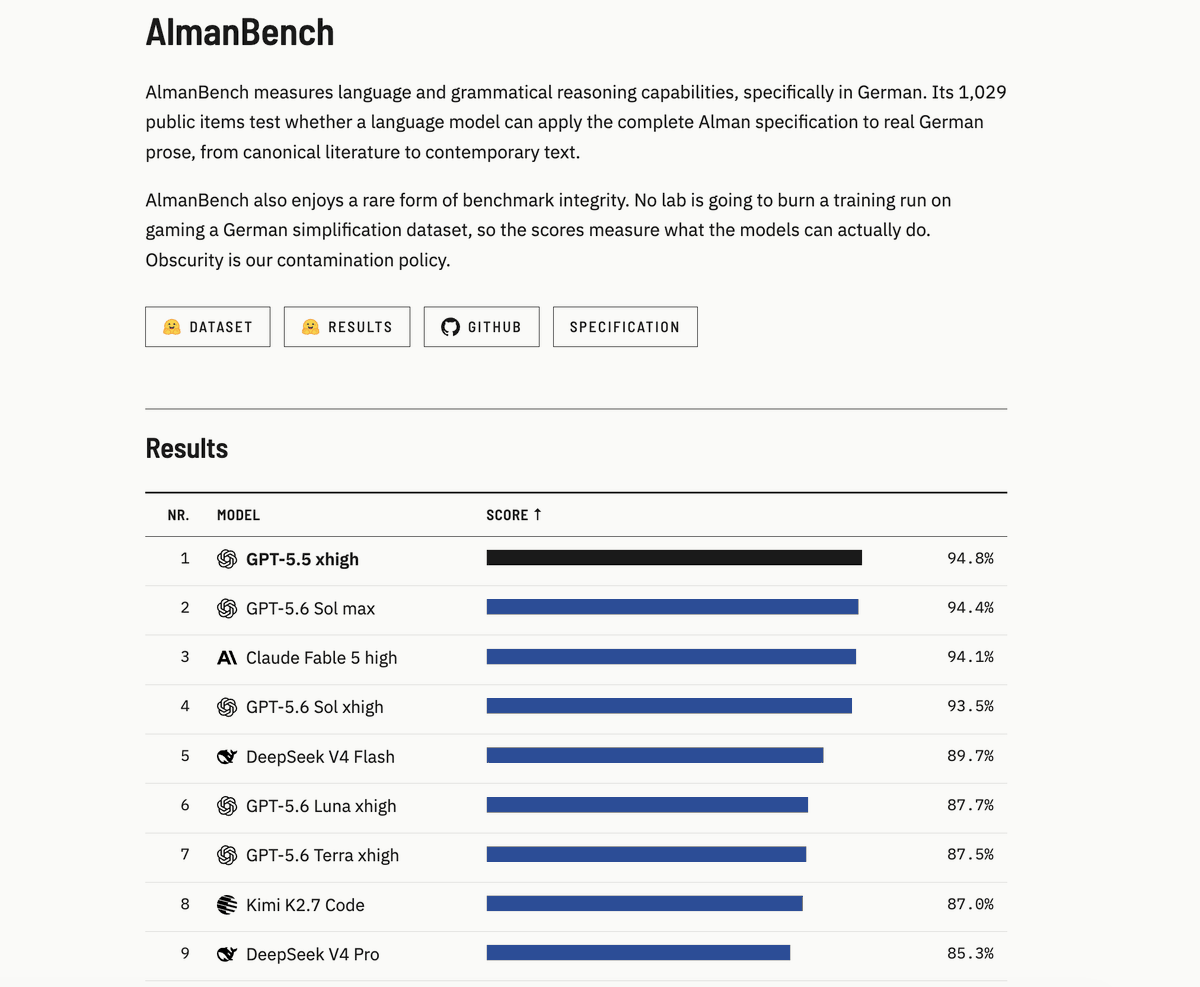
Task: Click the DeepSeek icon beside V4 Pro
Action: (x=227, y=954)
